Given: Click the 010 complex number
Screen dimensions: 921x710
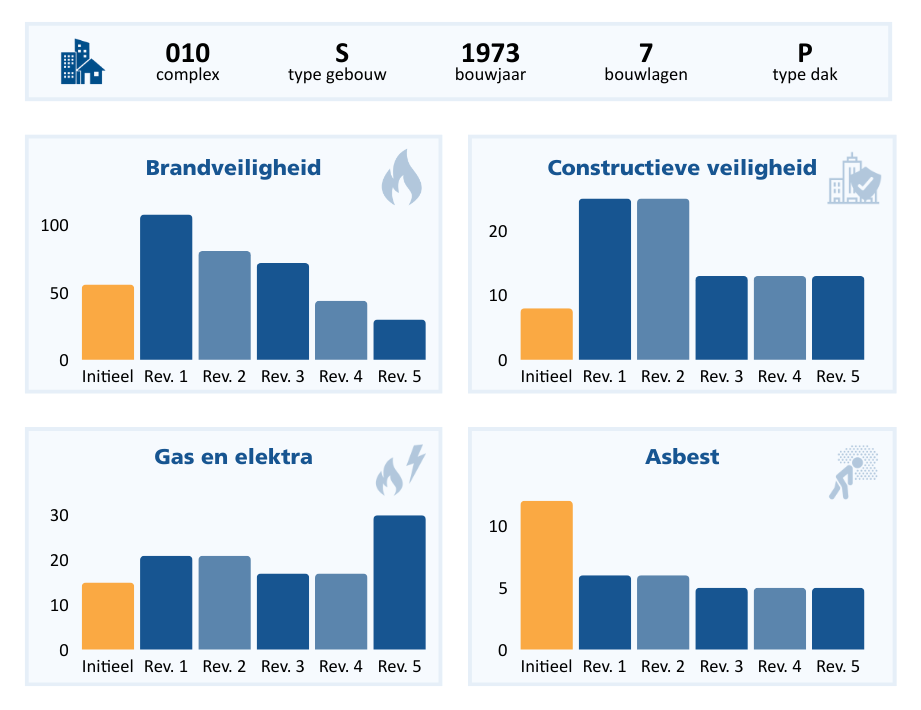Looking at the screenshot, I should (188, 53).
